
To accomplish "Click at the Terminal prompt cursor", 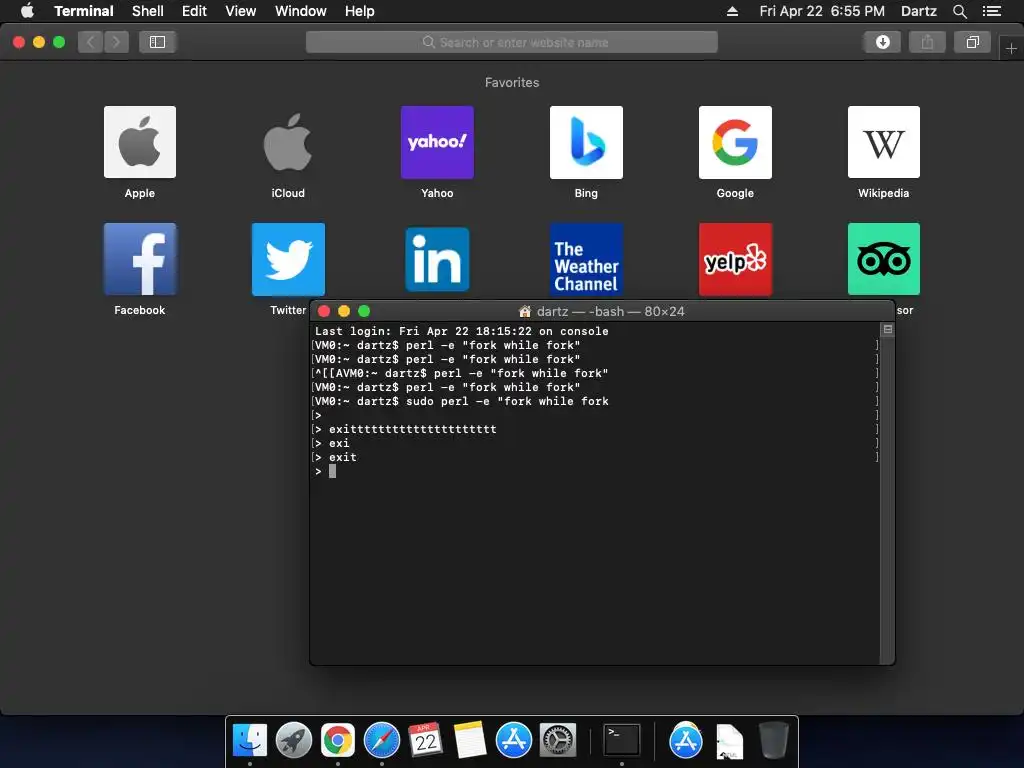I will (x=332, y=472).
